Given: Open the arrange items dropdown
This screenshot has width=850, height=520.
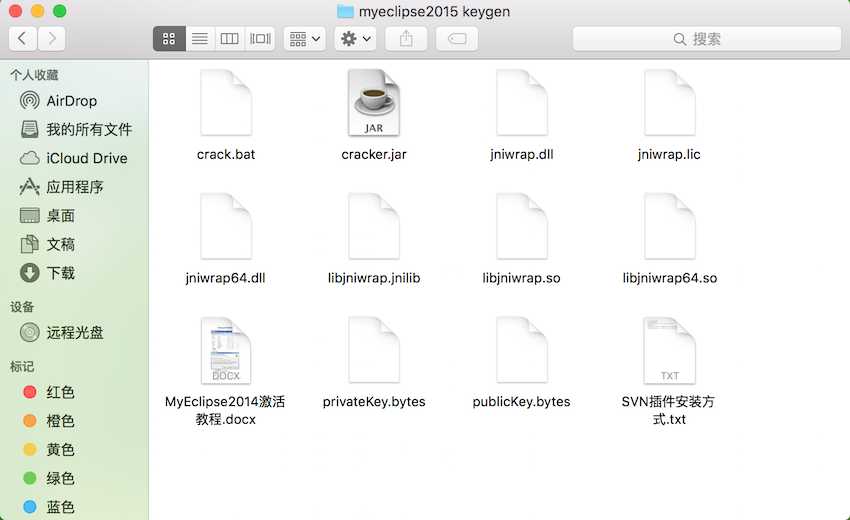Looking at the screenshot, I should [305, 38].
